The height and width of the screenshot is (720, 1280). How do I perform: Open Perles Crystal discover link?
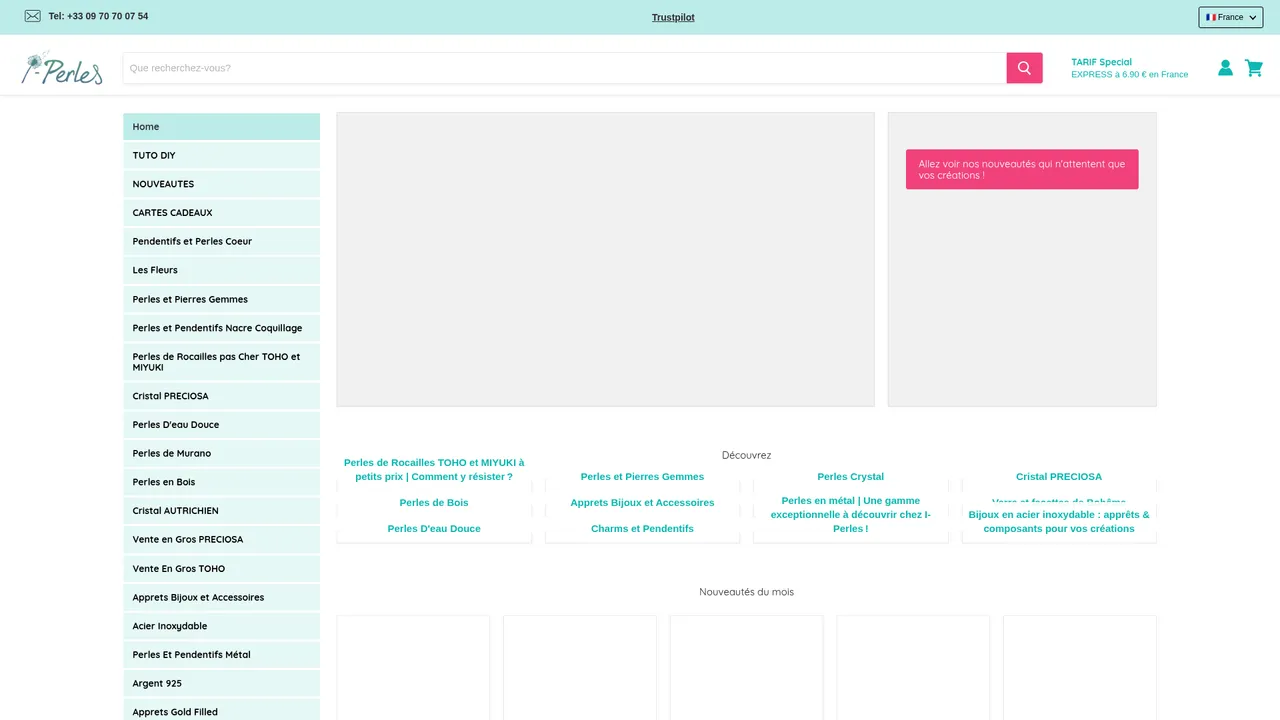click(x=851, y=477)
